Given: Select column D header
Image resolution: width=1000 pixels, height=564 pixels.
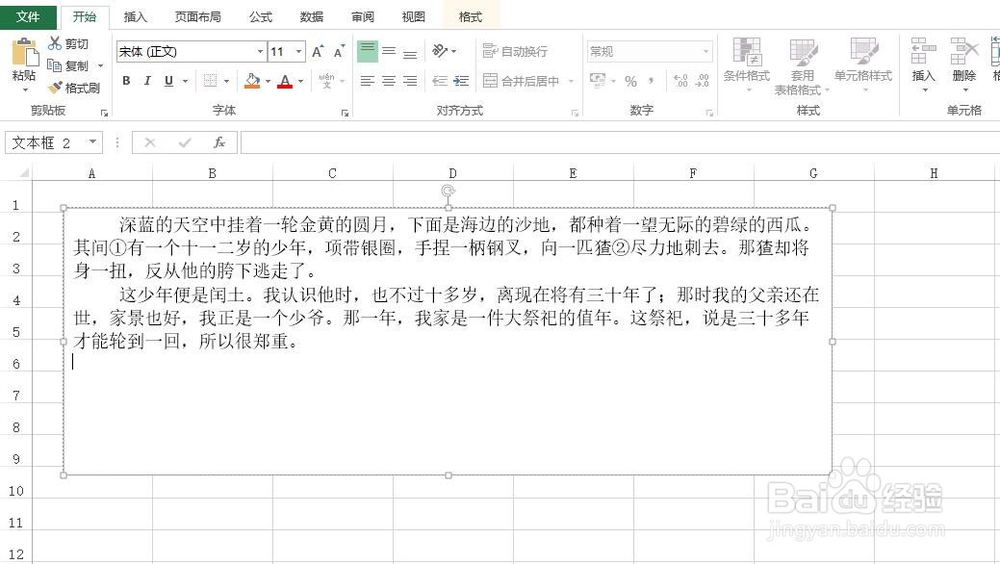Looking at the screenshot, I should tap(453, 173).
